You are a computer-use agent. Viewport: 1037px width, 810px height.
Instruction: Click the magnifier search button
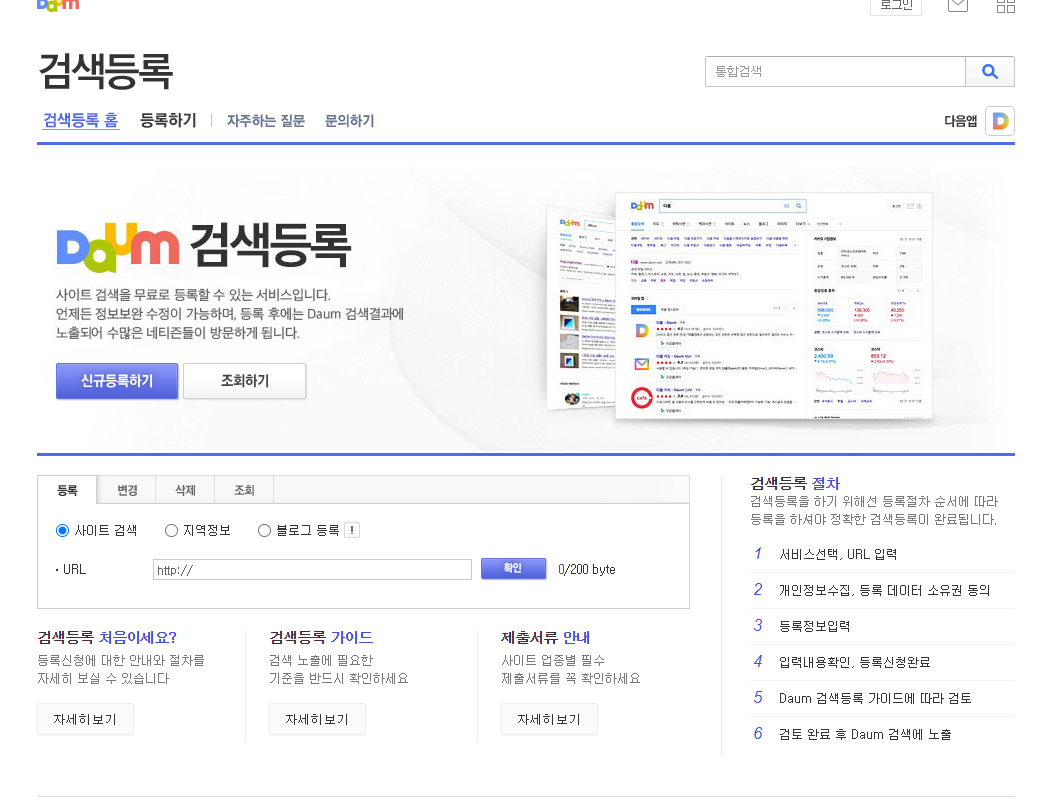click(989, 71)
